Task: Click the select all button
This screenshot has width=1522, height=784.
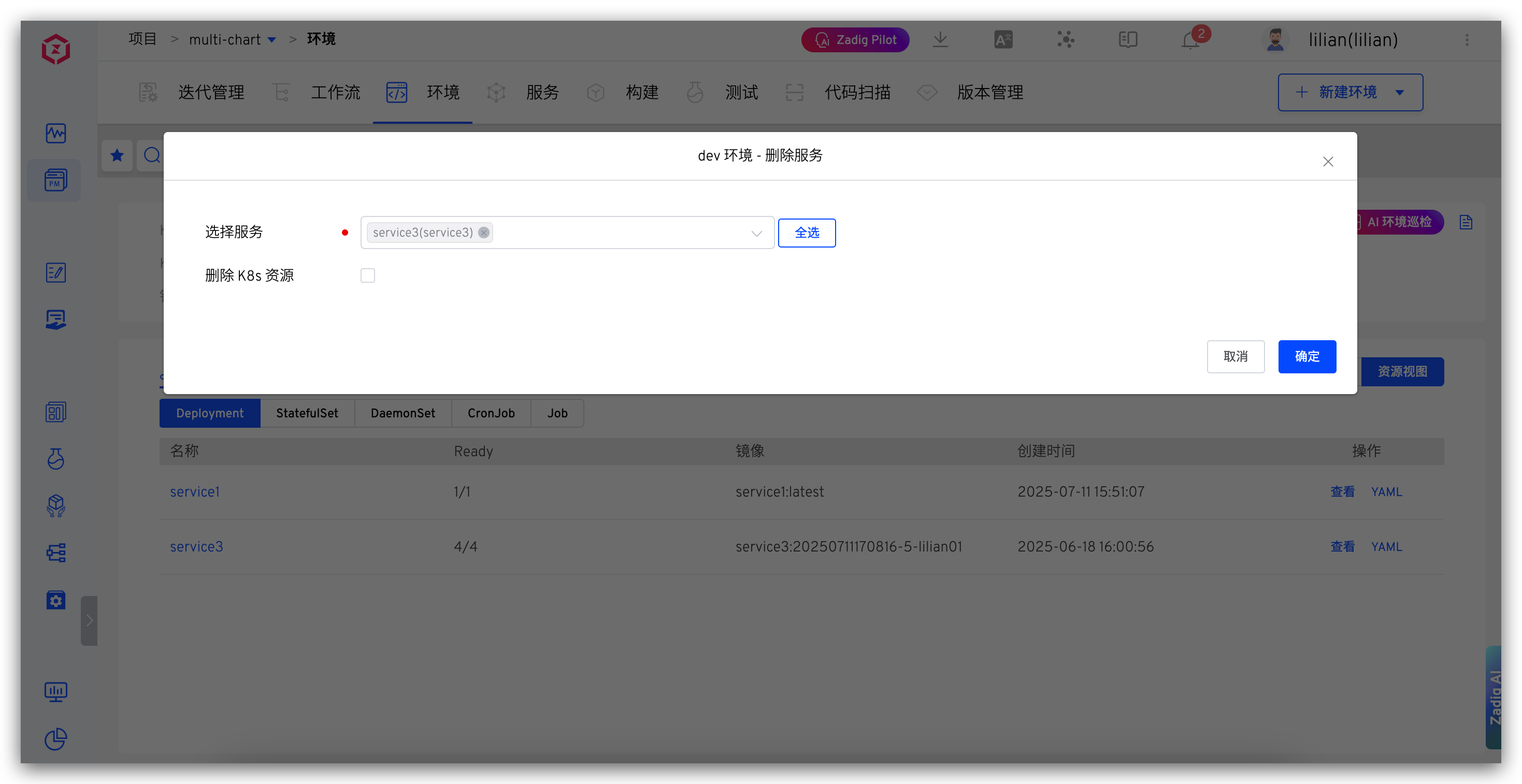Action: (x=807, y=233)
